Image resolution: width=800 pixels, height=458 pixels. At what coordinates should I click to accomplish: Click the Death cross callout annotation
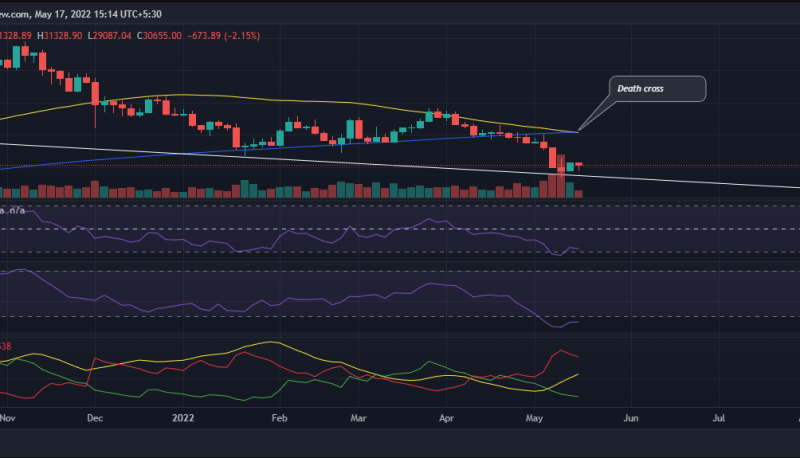pos(657,89)
